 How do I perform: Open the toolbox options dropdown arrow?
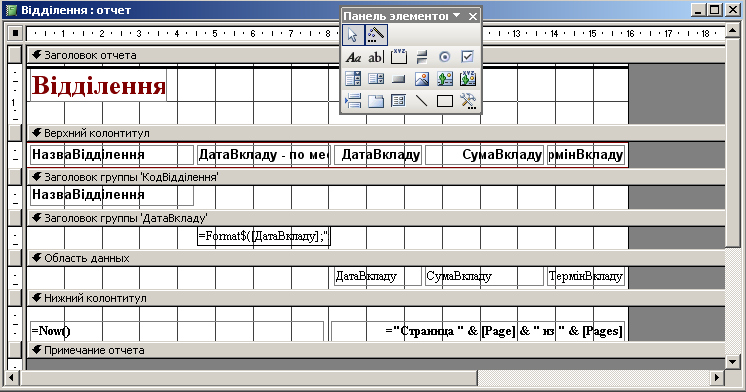pyautogui.click(x=456, y=16)
